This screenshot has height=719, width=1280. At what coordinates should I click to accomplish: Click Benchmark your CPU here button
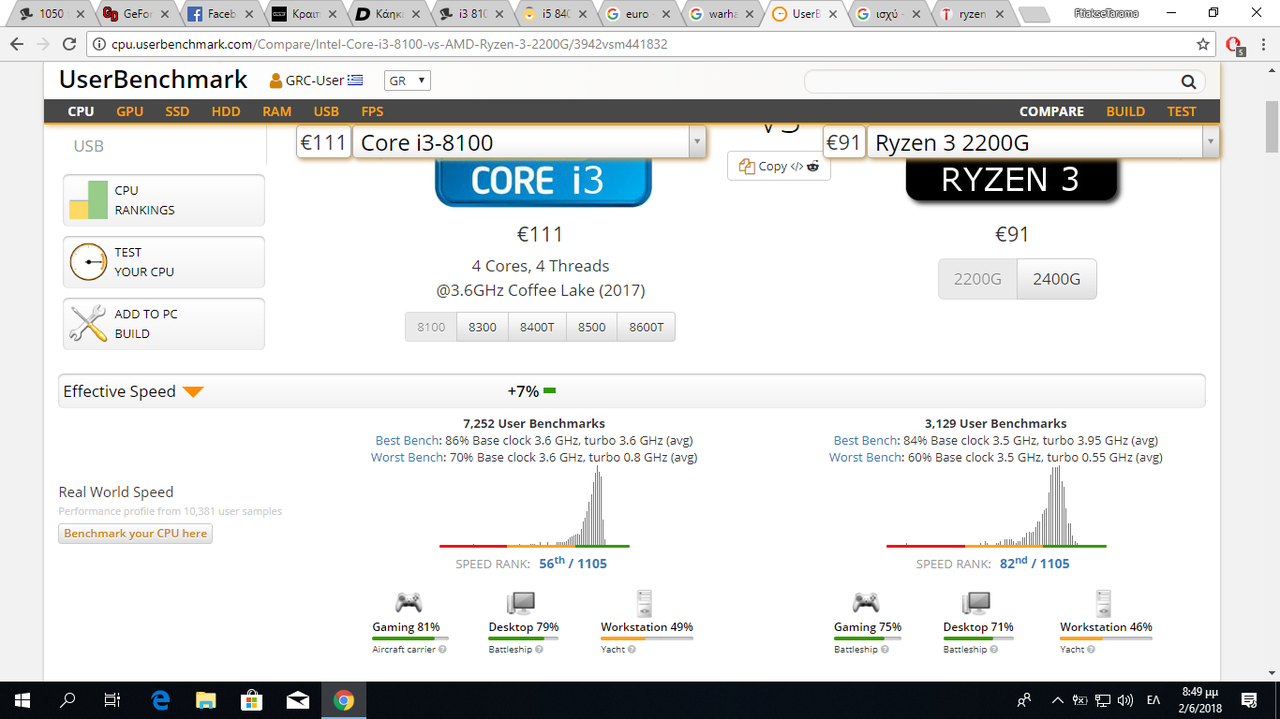click(135, 533)
